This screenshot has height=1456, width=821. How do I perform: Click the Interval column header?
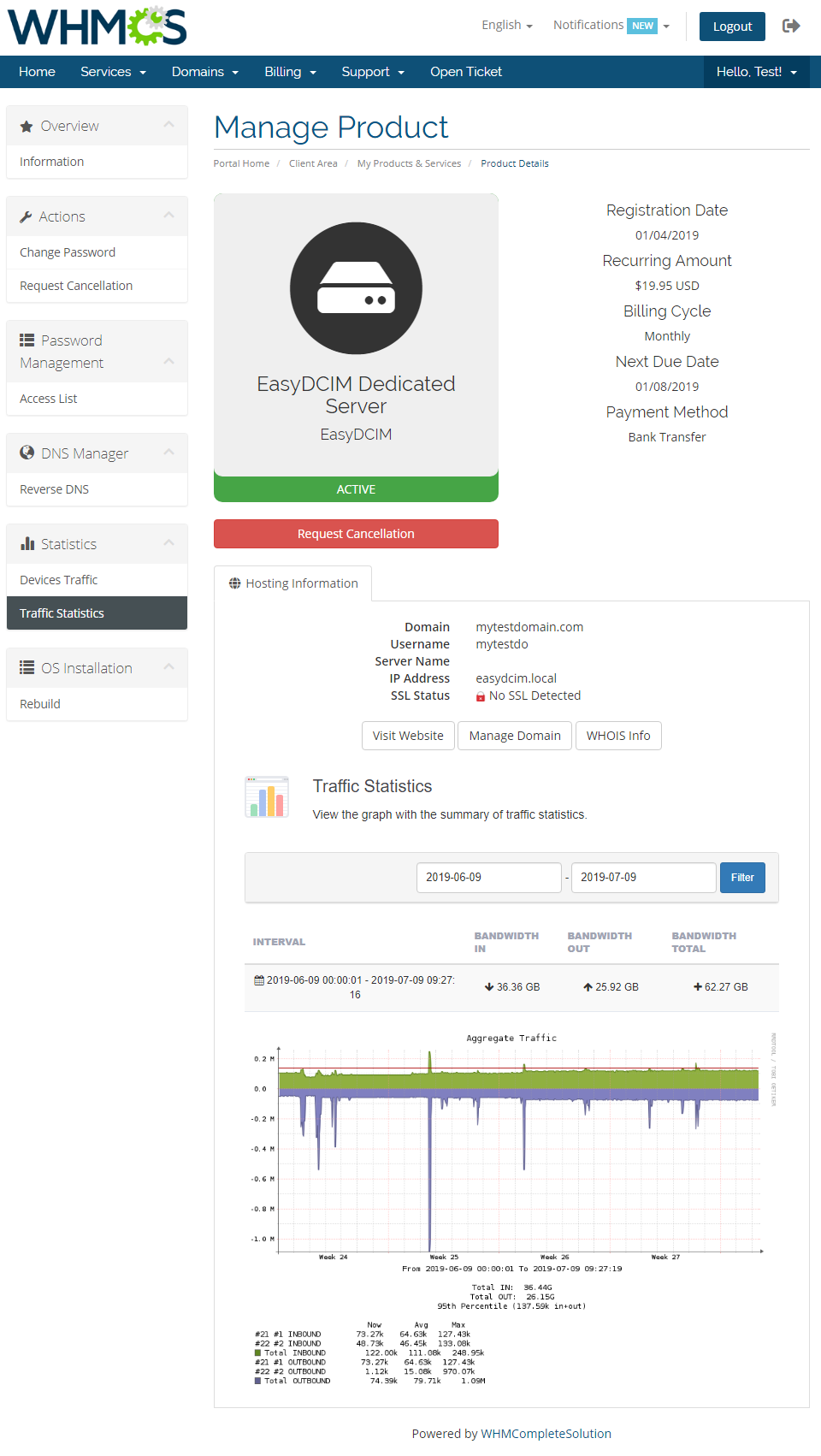[279, 942]
